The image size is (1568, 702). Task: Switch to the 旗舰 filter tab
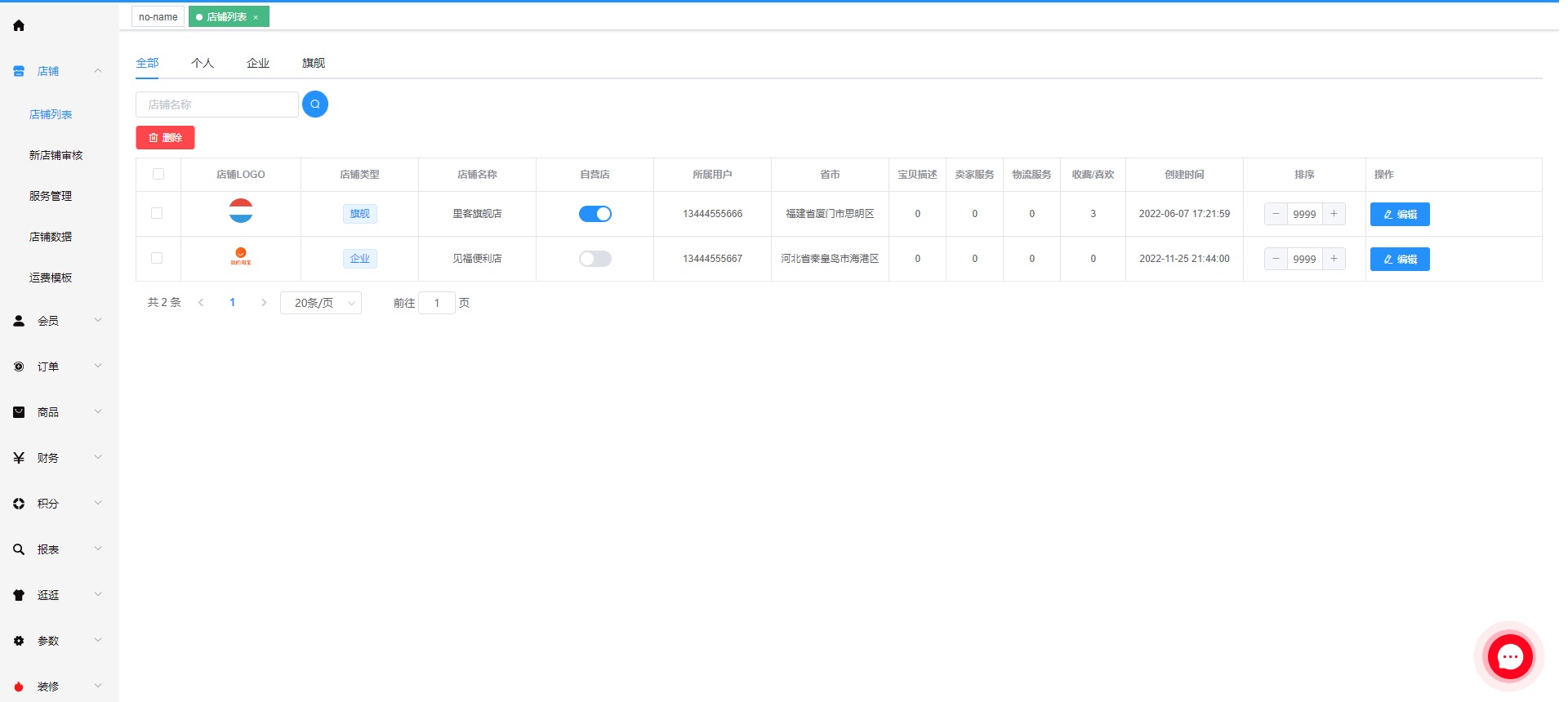click(314, 63)
